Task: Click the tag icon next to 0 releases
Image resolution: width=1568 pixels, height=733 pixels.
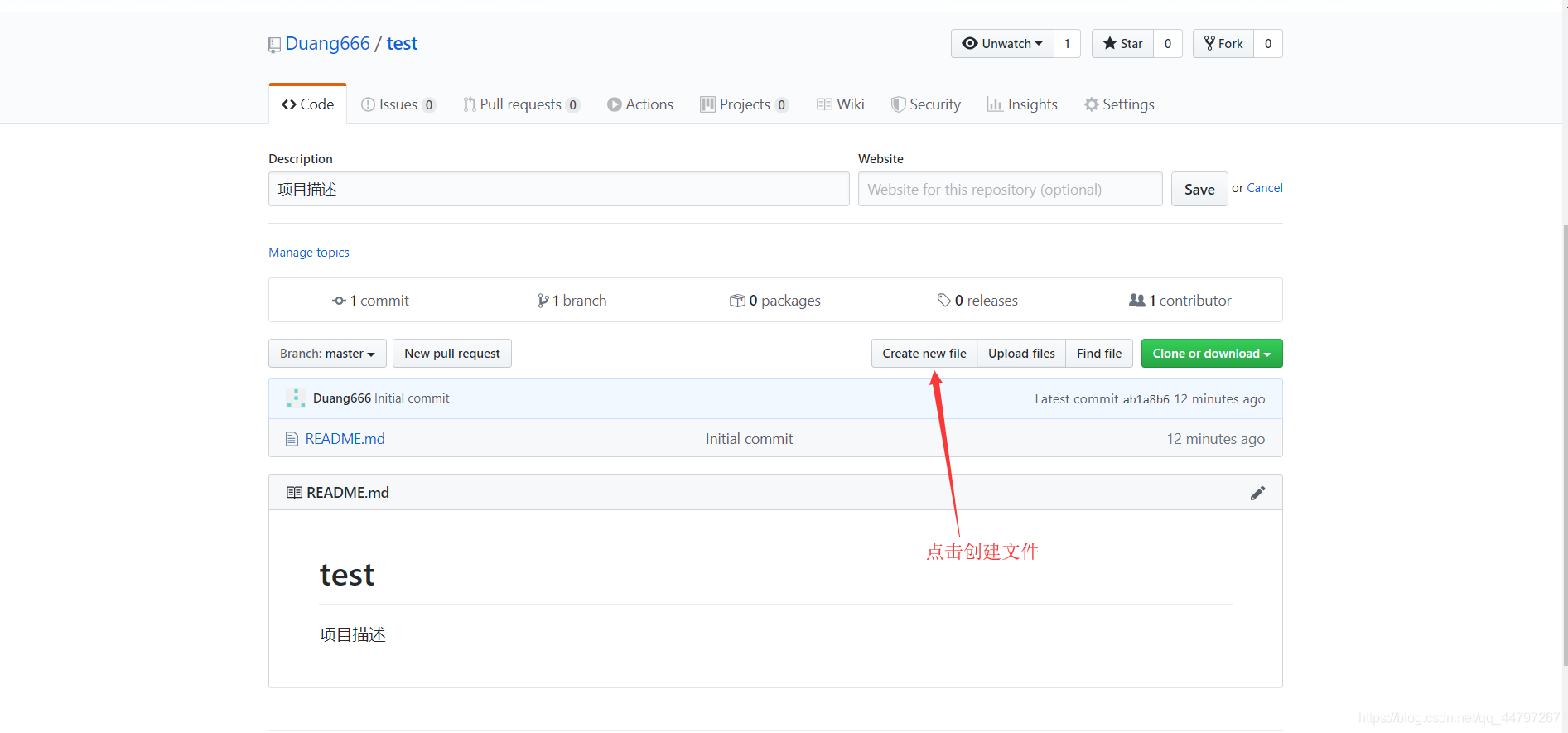Action: coord(943,300)
